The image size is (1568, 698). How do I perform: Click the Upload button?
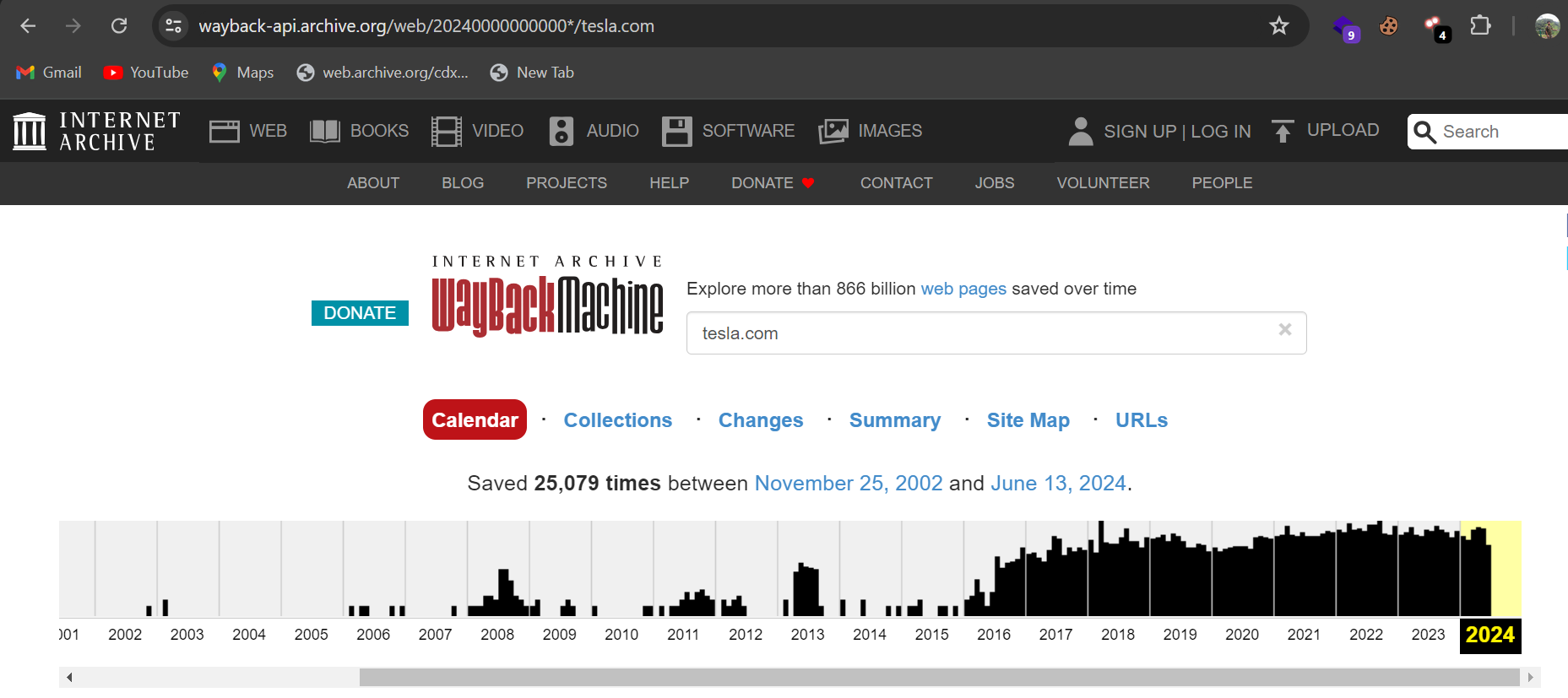coord(1325,131)
